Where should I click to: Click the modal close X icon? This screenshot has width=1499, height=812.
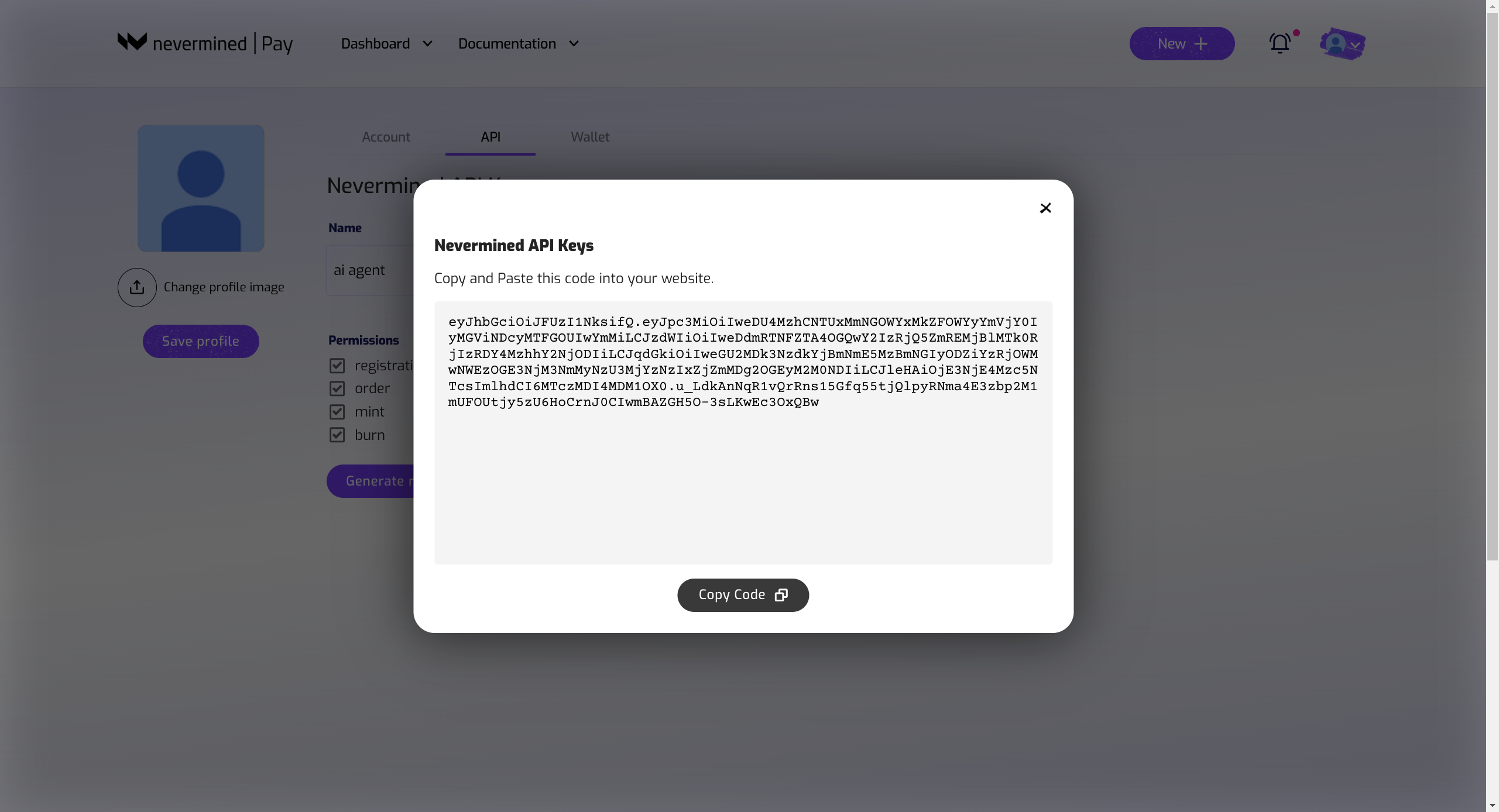[1045, 208]
